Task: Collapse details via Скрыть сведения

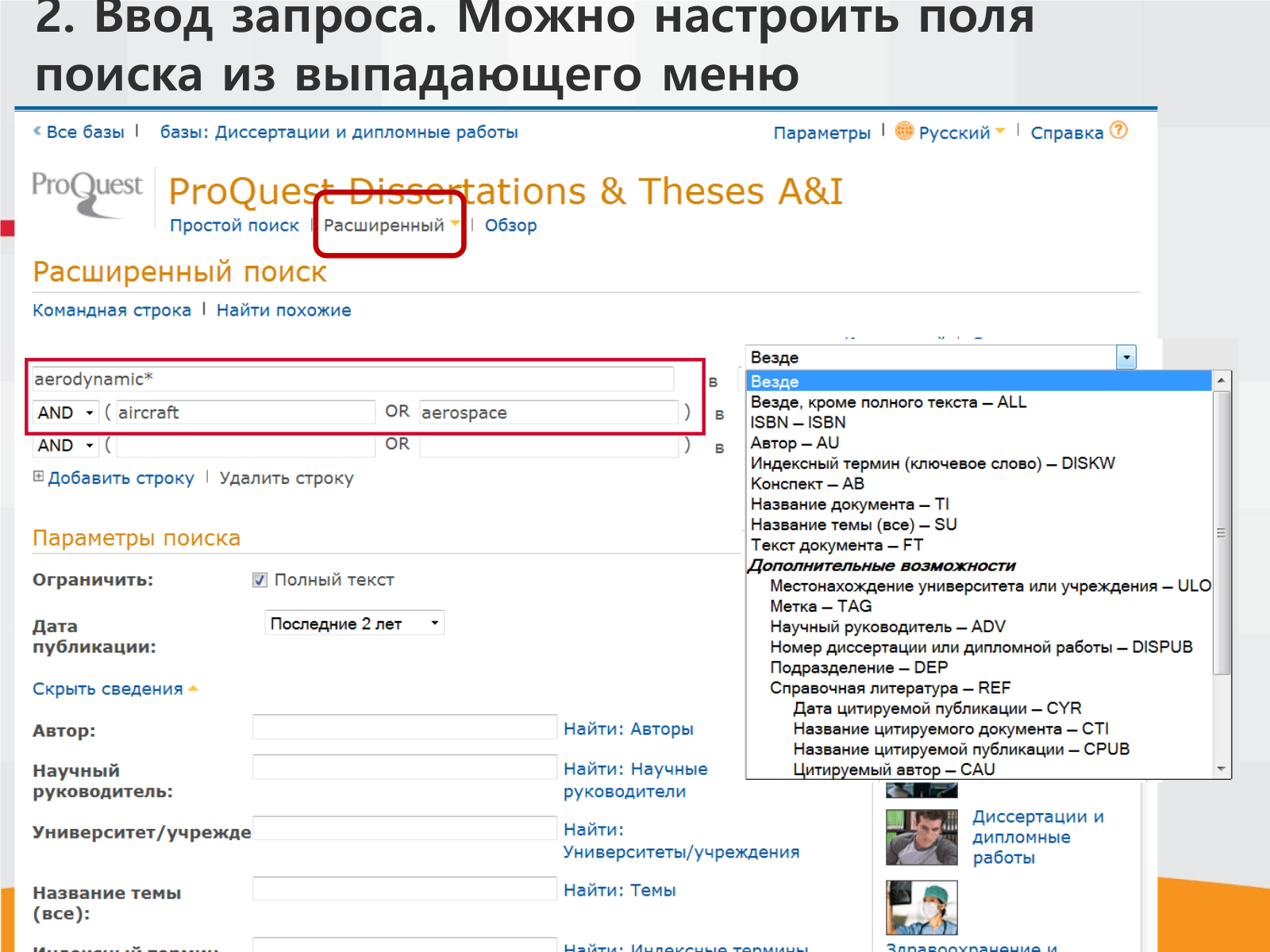Action: point(115,689)
